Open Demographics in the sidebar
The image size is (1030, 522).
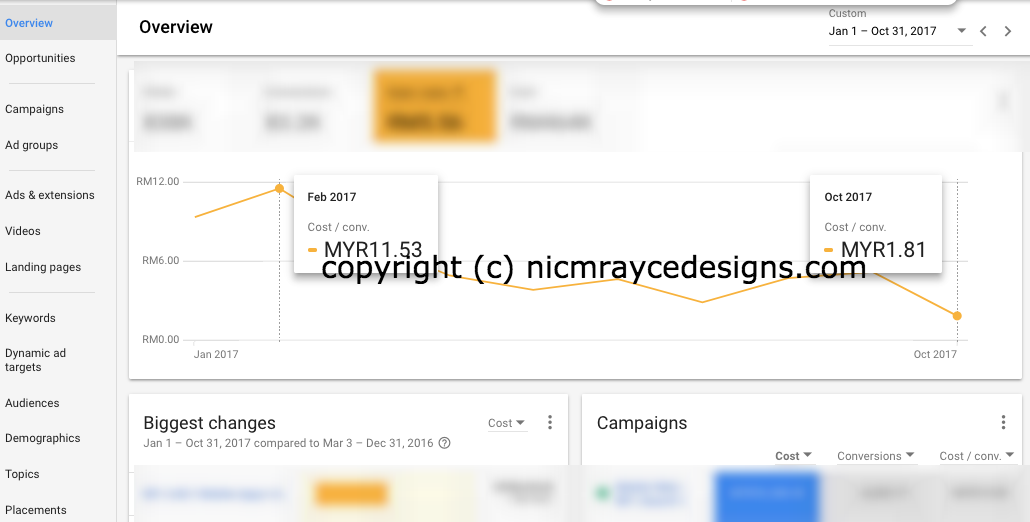point(43,438)
